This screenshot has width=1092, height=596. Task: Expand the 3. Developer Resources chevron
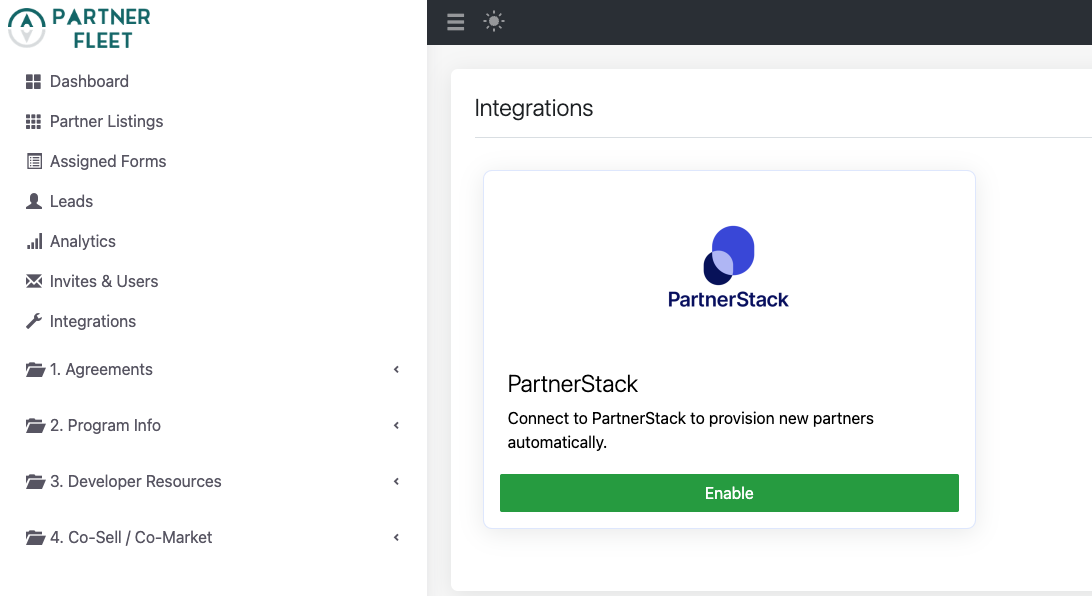pos(396,482)
